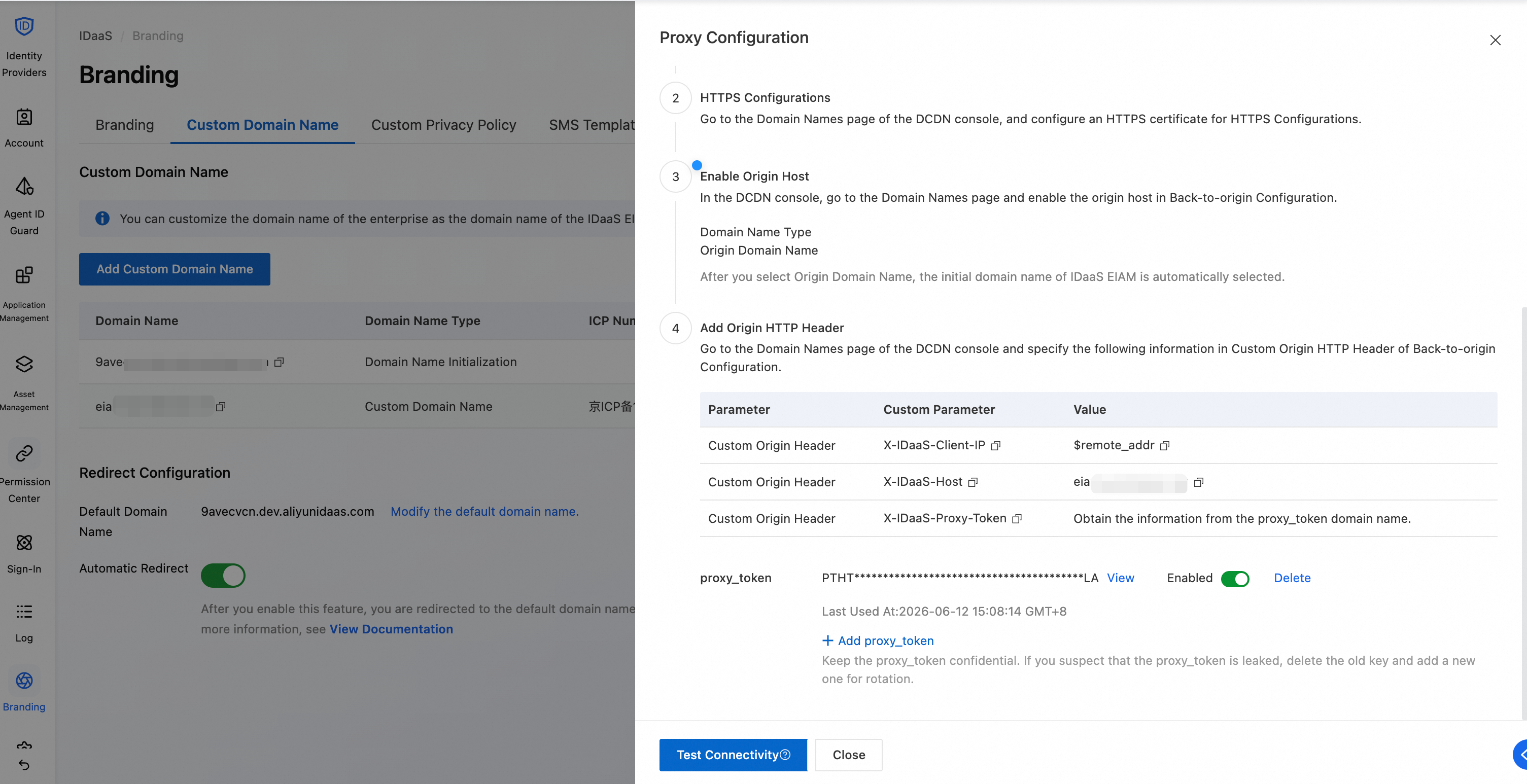Click Modify the default domain name link
The width and height of the screenshot is (1527, 784).
484,511
